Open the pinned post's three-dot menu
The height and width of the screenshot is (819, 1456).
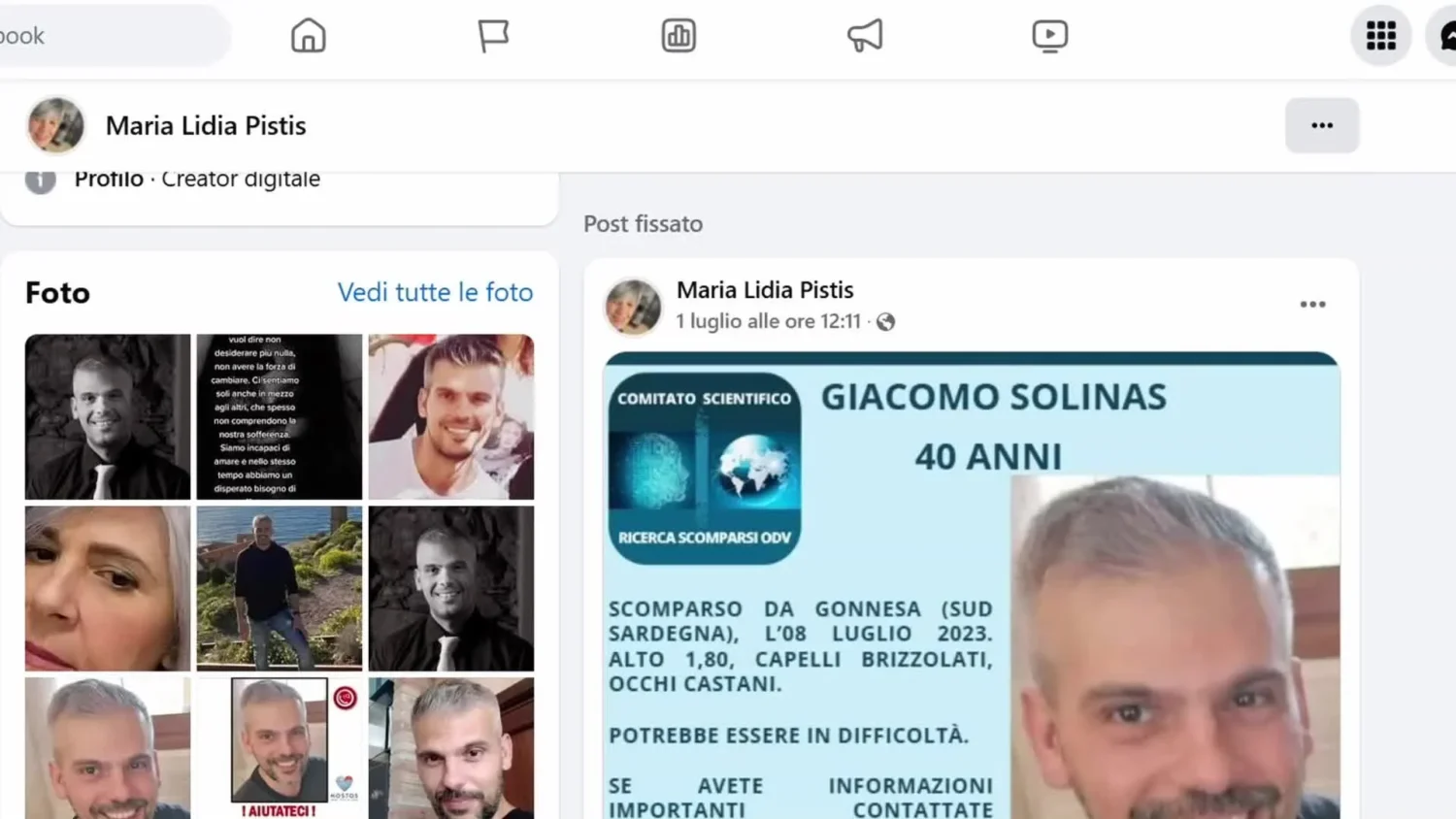click(x=1312, y=305)
